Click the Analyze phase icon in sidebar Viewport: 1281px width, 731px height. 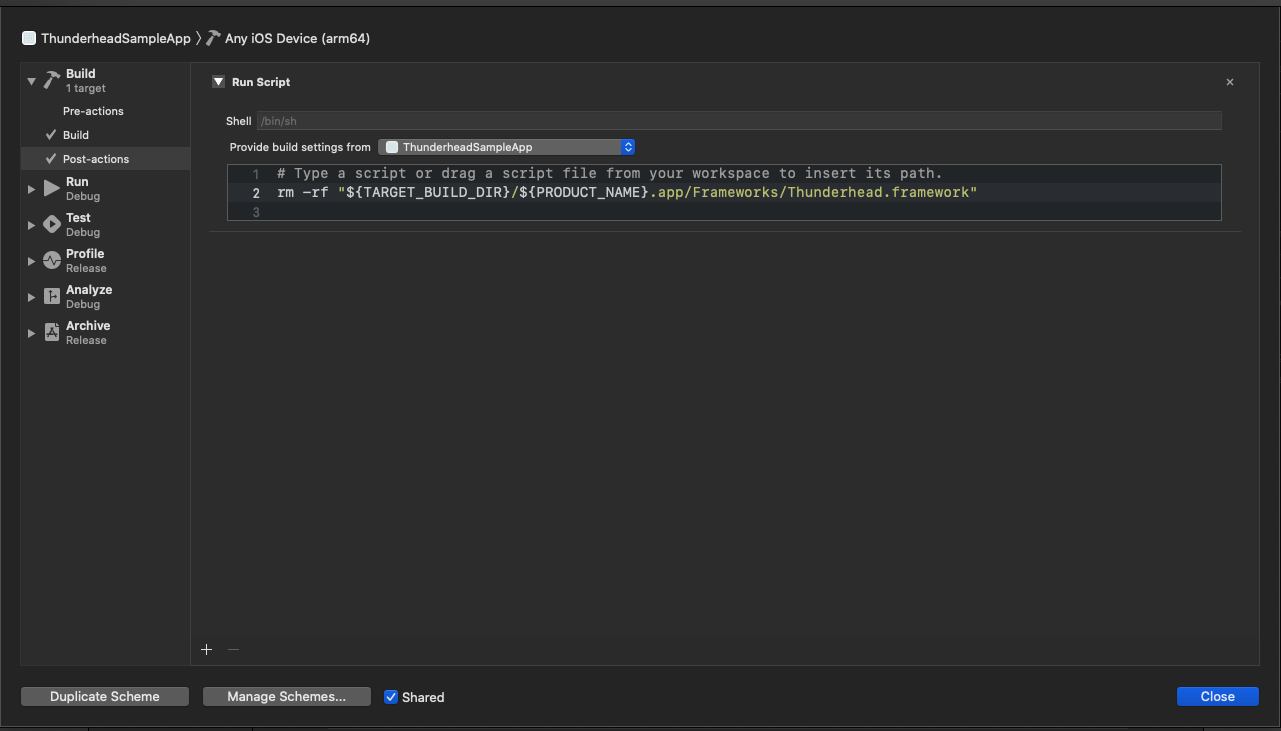click(52, 297)
